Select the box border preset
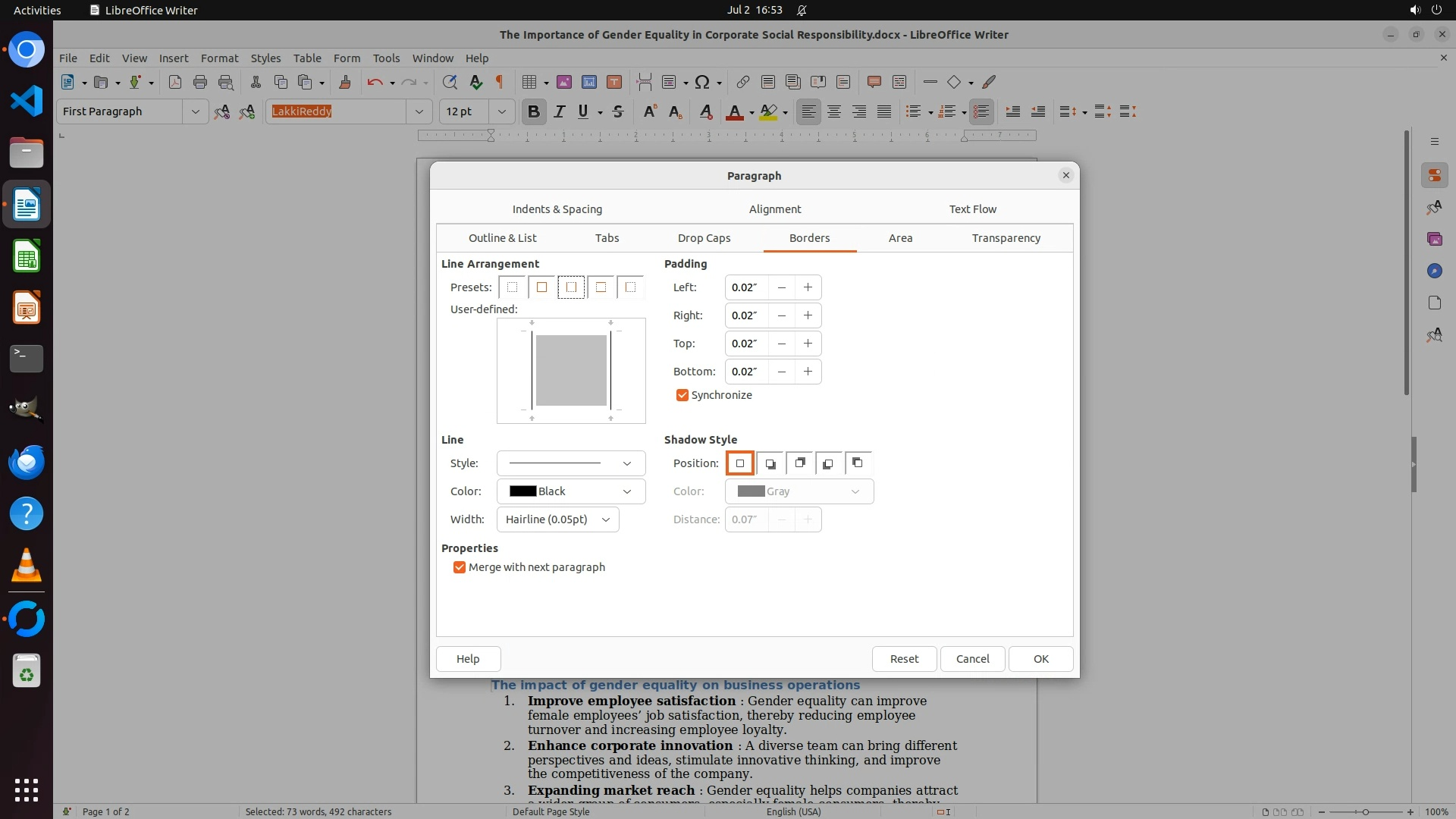This screenshot has height=819, width=1456. [541, 287]
